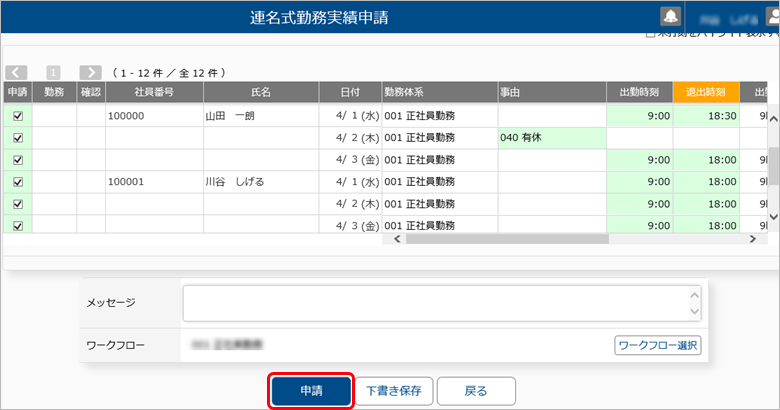Click the name 山田 一朗
The width and height of the screenshot is (780, 410).
click(230, 116)
